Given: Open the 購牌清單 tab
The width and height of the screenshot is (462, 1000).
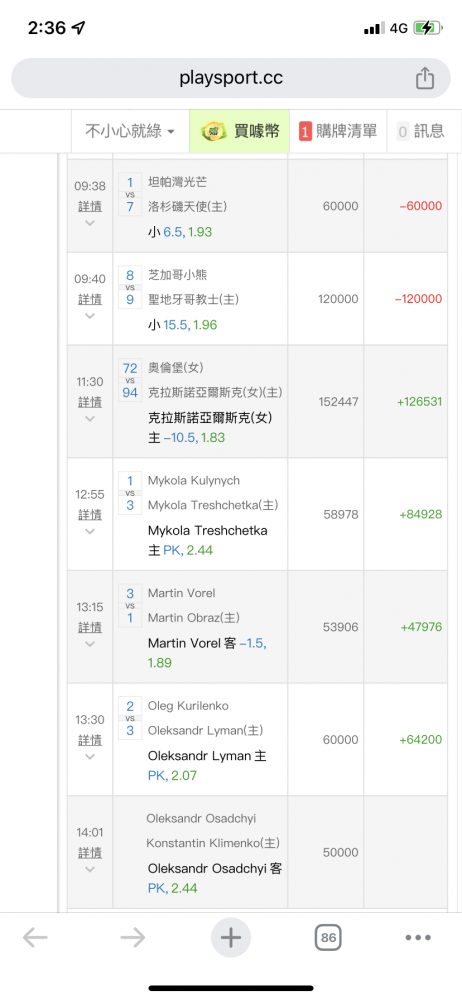Looking at the screenshot, I should coord(338,131).
